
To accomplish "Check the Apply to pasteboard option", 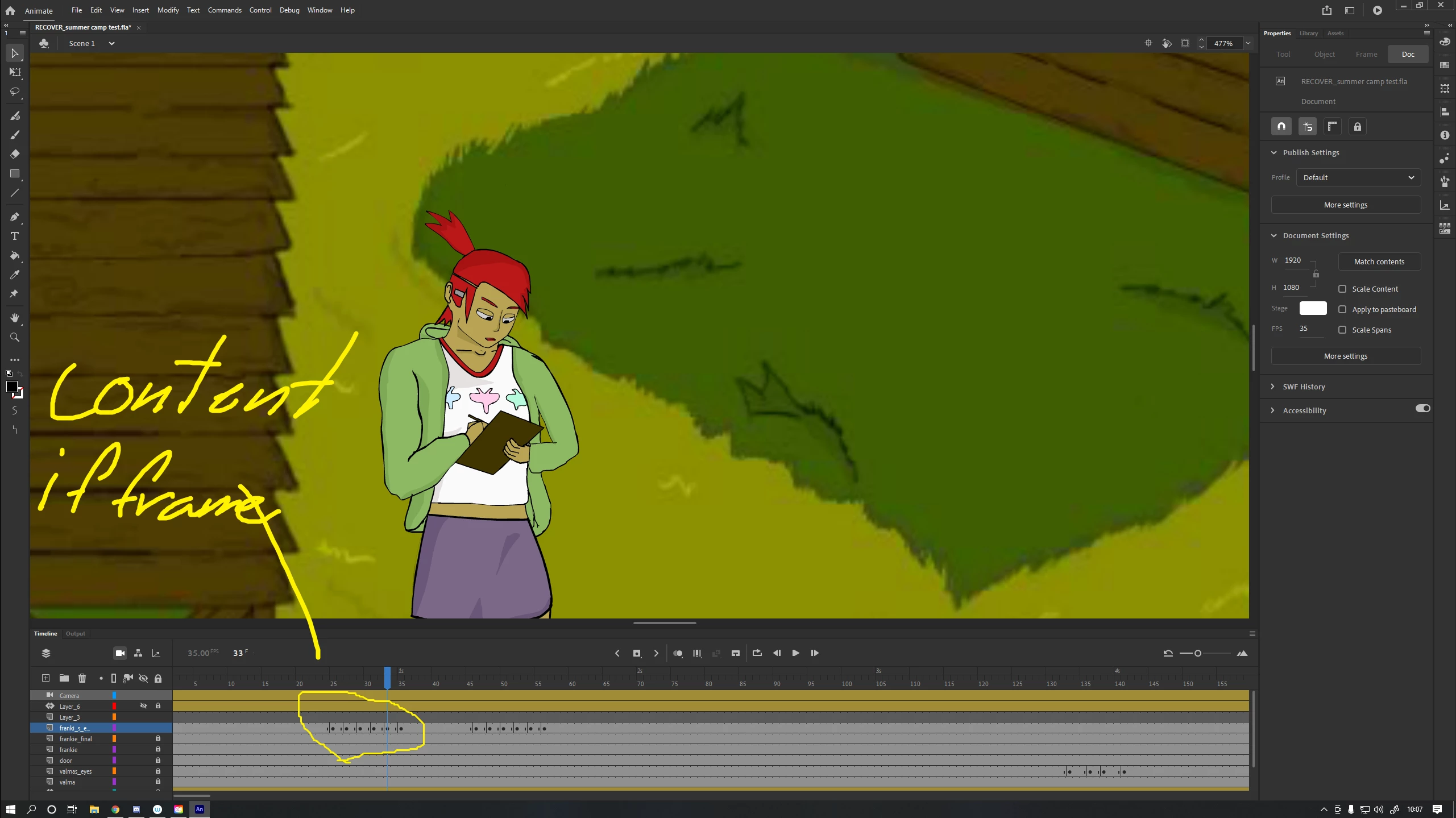I will (x=1342, y=309).
